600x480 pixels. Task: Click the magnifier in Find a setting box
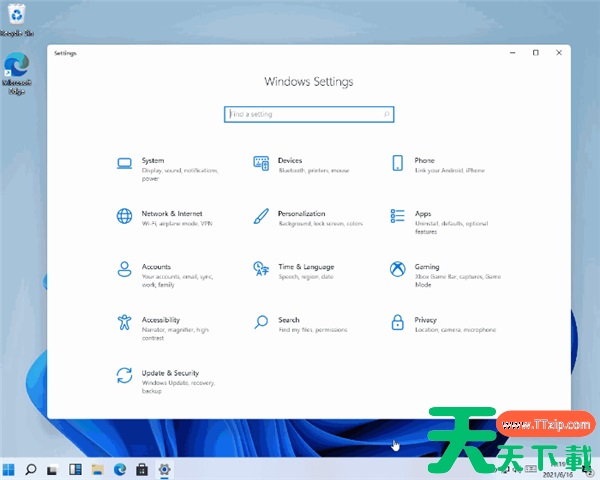(x=386, y=114)
